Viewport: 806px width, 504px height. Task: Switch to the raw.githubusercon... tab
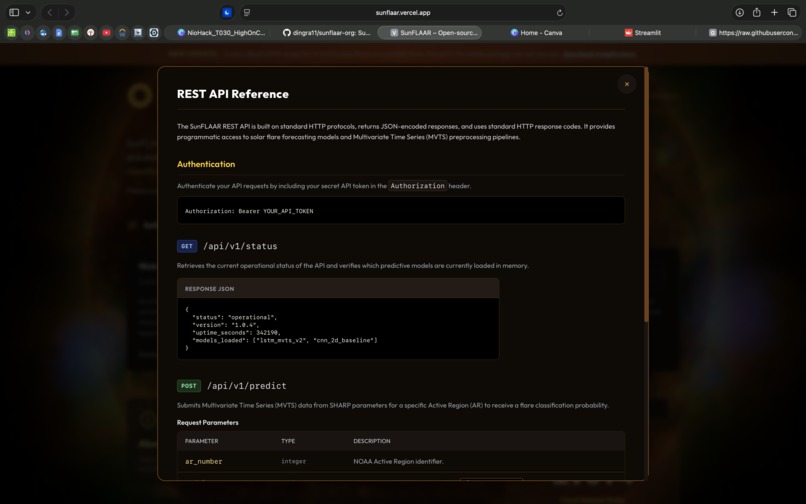pos(753,32)
